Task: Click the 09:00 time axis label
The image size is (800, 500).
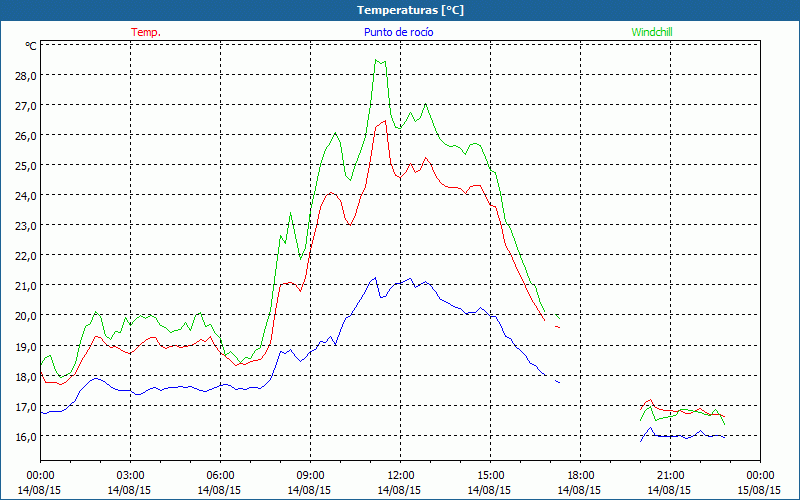Action: 310,476
